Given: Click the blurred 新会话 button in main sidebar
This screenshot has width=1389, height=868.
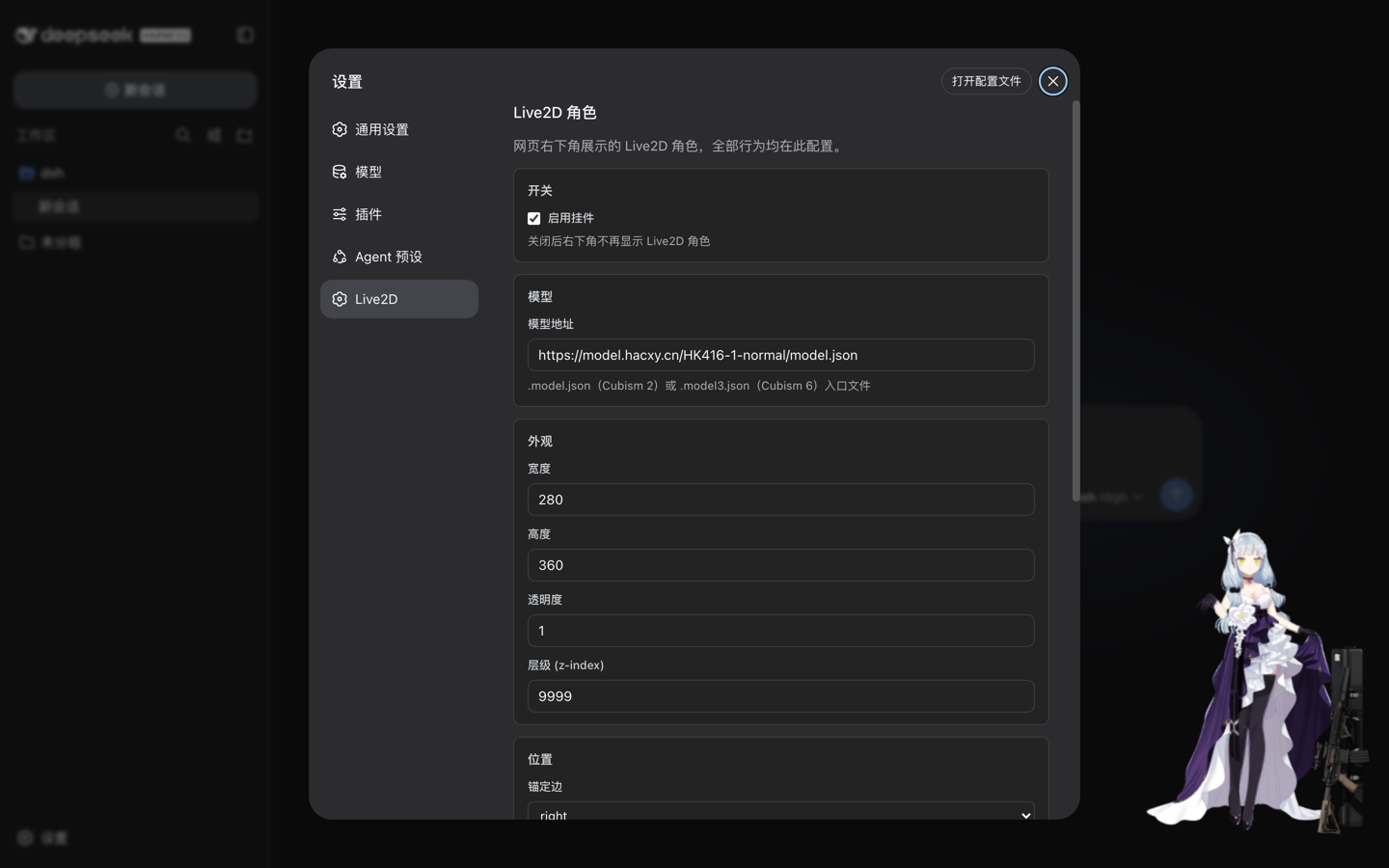Looking at the screenshot, I should click(135, 90).
